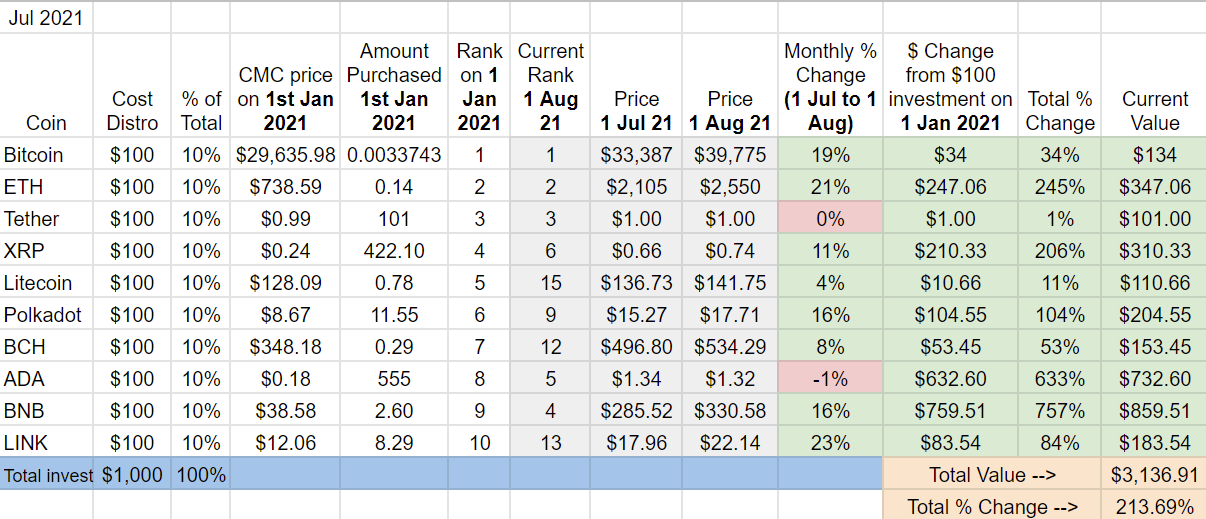Click Bitcoin's CMC price '$29,635.98'
The width and height of the screenshot is (1206, 519).
(x=286, y=155)
